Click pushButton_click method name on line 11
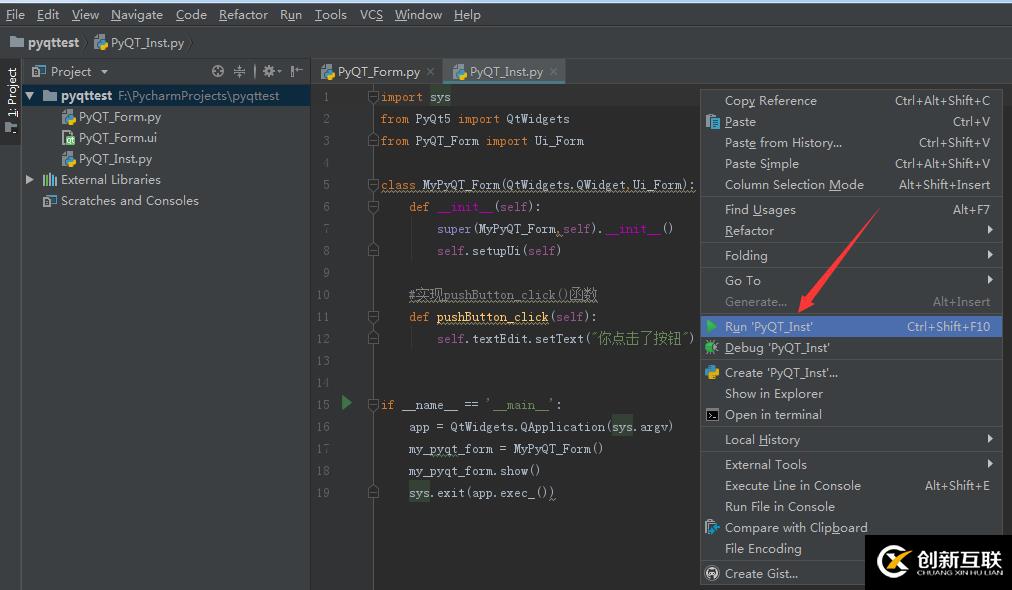The image size is (1012, 590). tap(492, 317)
